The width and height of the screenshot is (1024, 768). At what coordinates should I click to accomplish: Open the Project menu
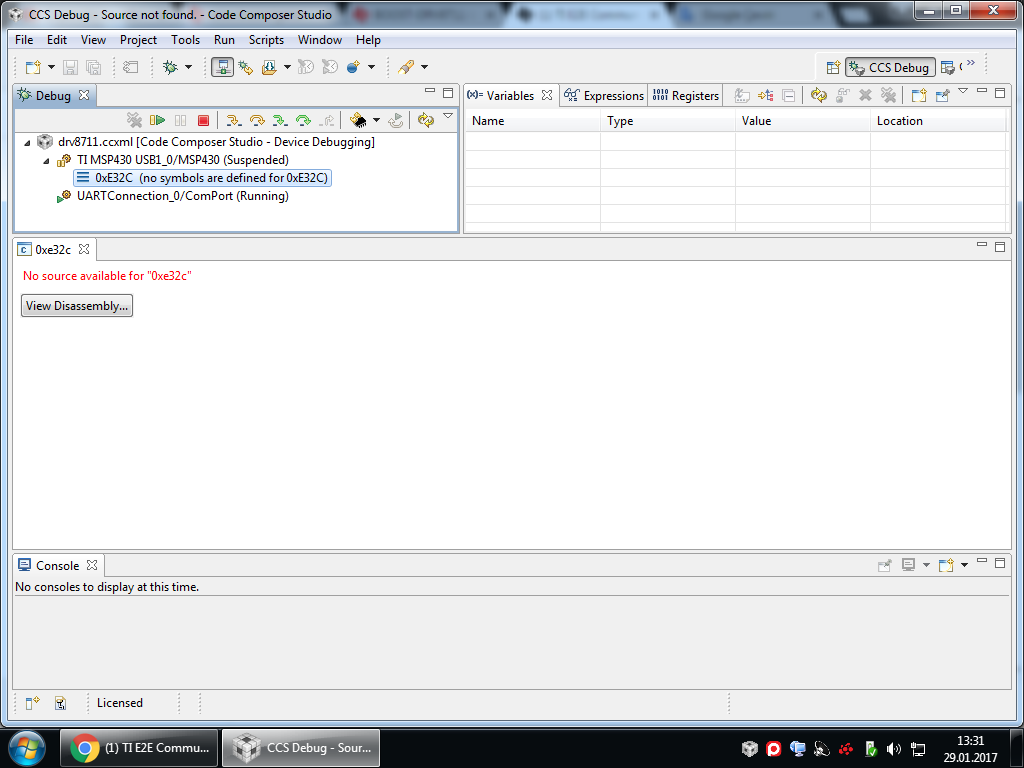[138, 40]
